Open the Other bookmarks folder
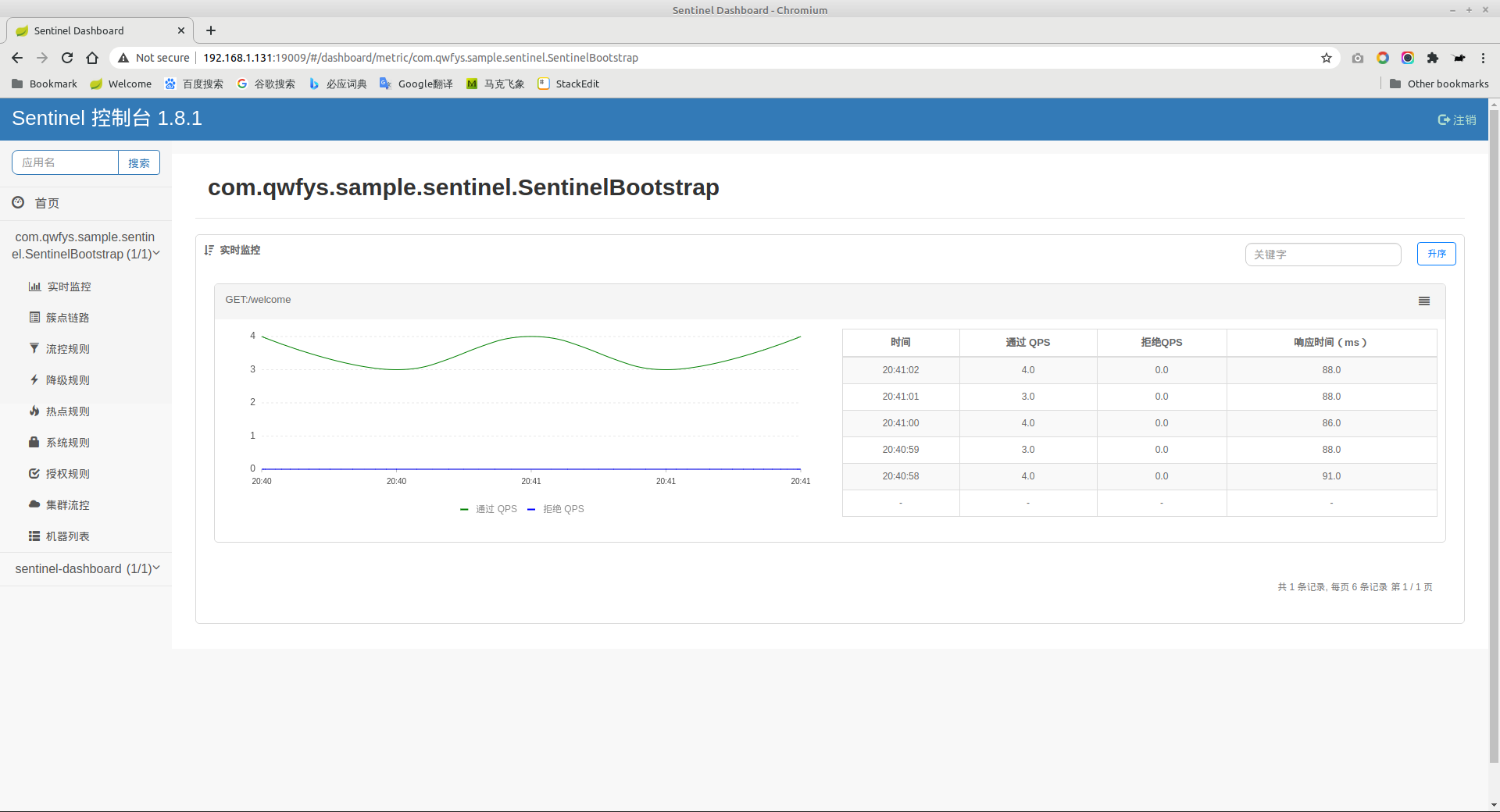The height and width of the screenshot is (812, 1500). 1439,84
